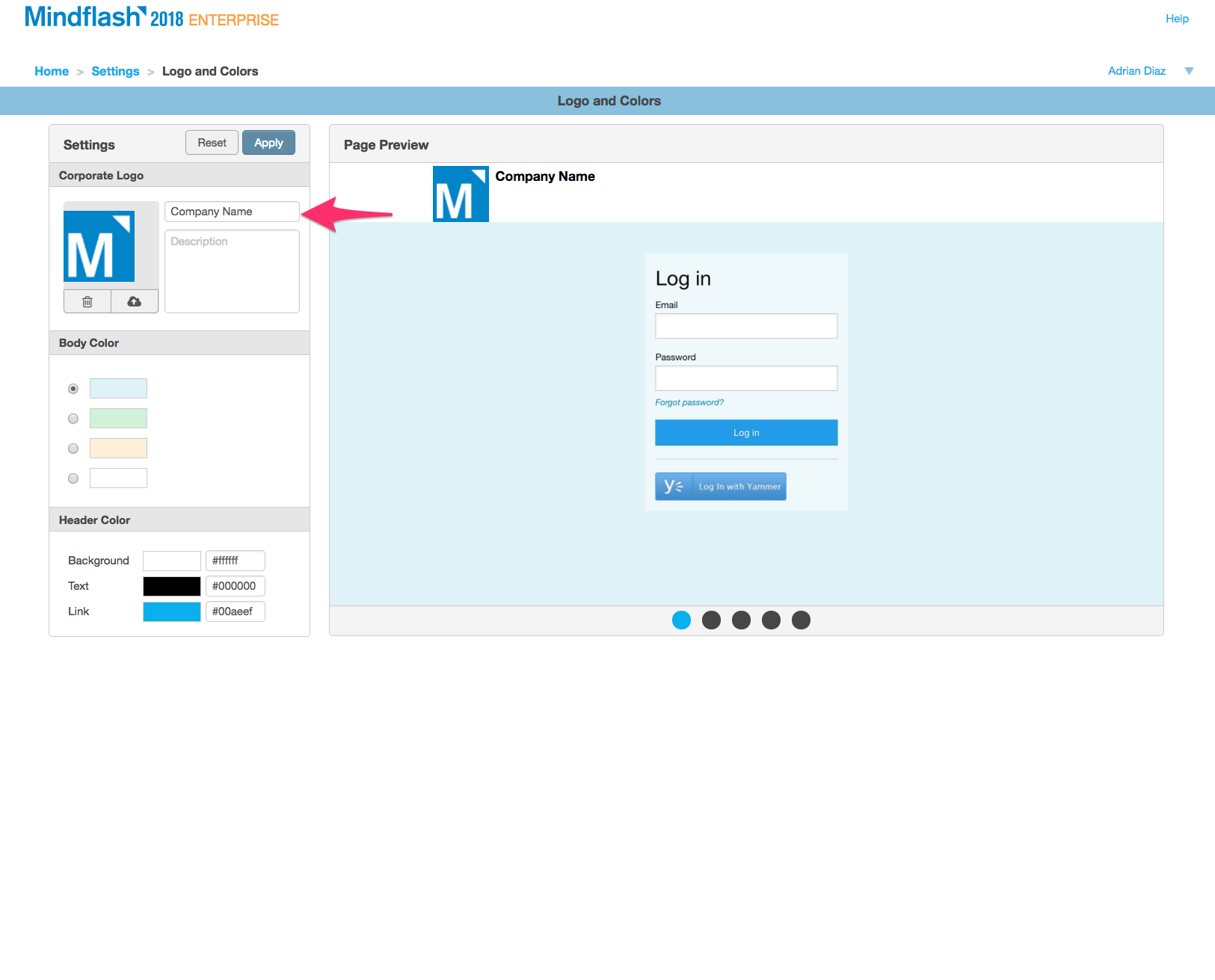The height and width of the screenshot is (980, 1215).
Task: Select the white body color option
Action: coord(73,478)
